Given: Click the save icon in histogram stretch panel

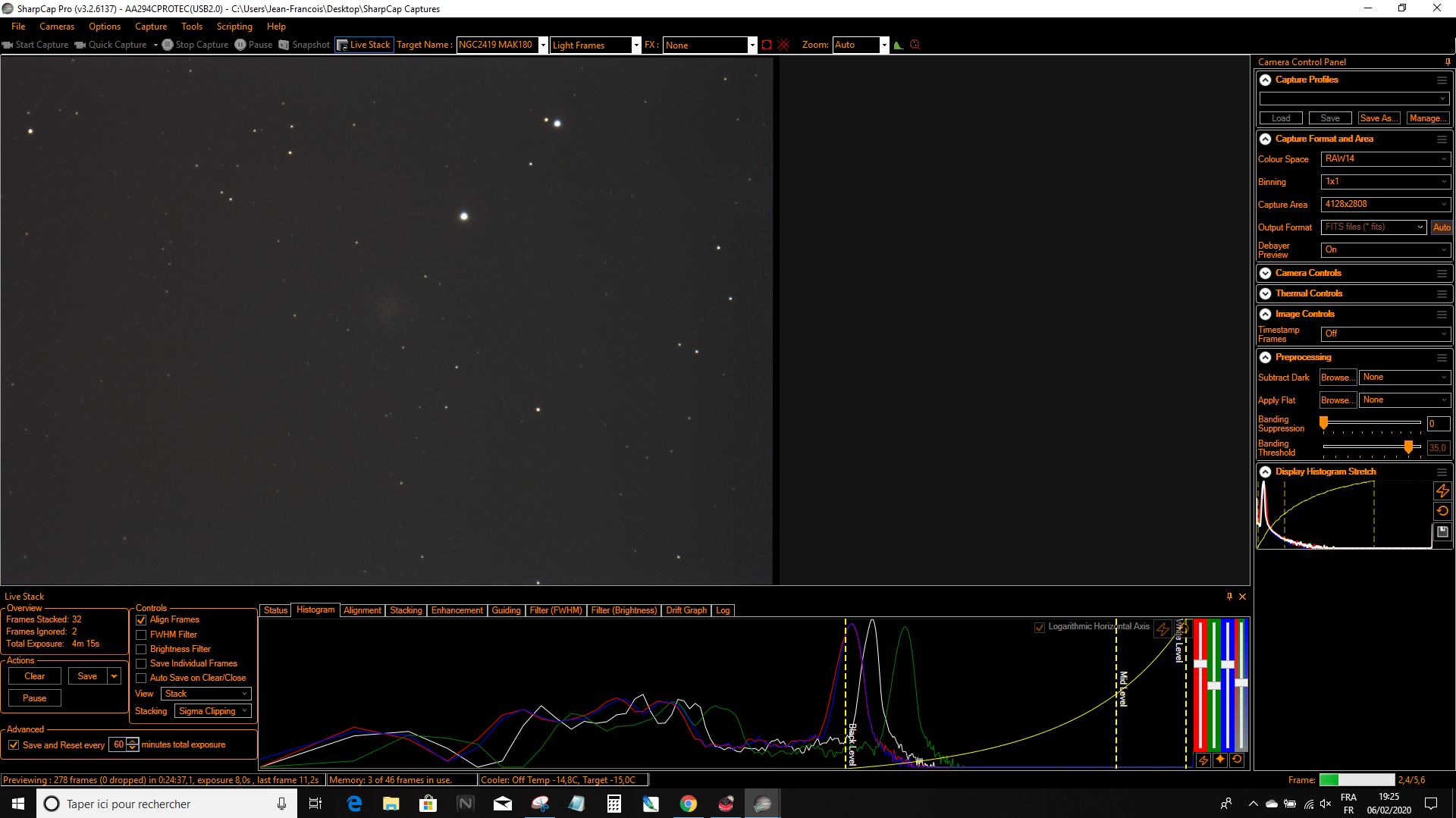Looking at the screenshot, I should point(1442,532).
